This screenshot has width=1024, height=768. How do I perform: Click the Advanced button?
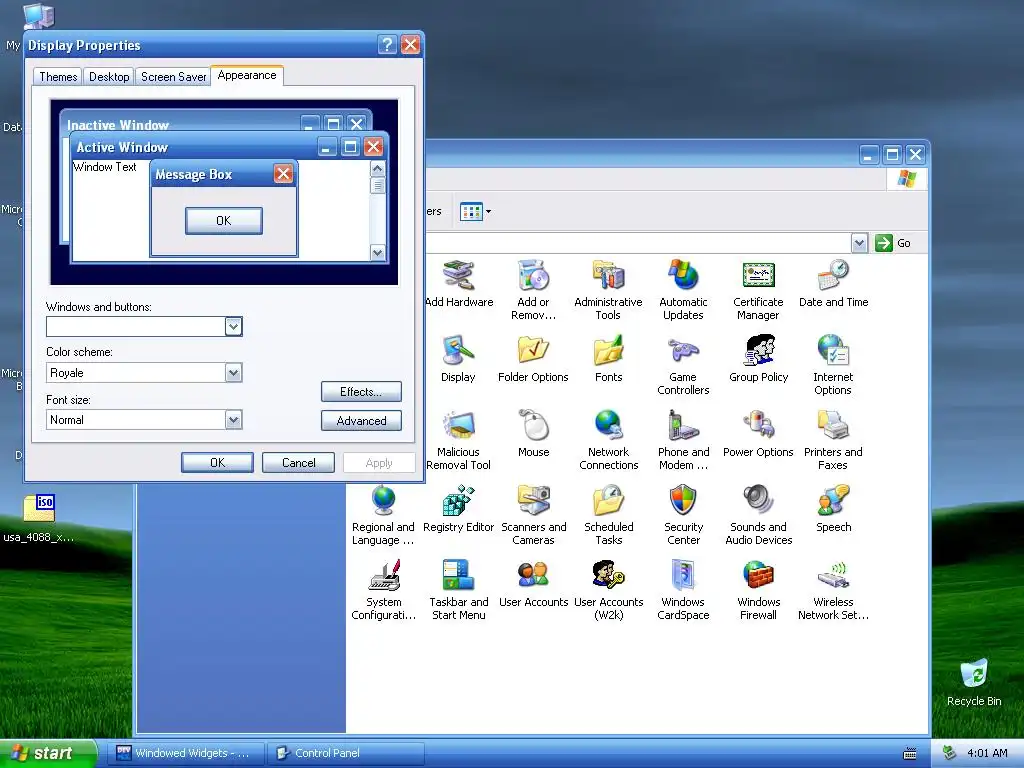(361, 421)
